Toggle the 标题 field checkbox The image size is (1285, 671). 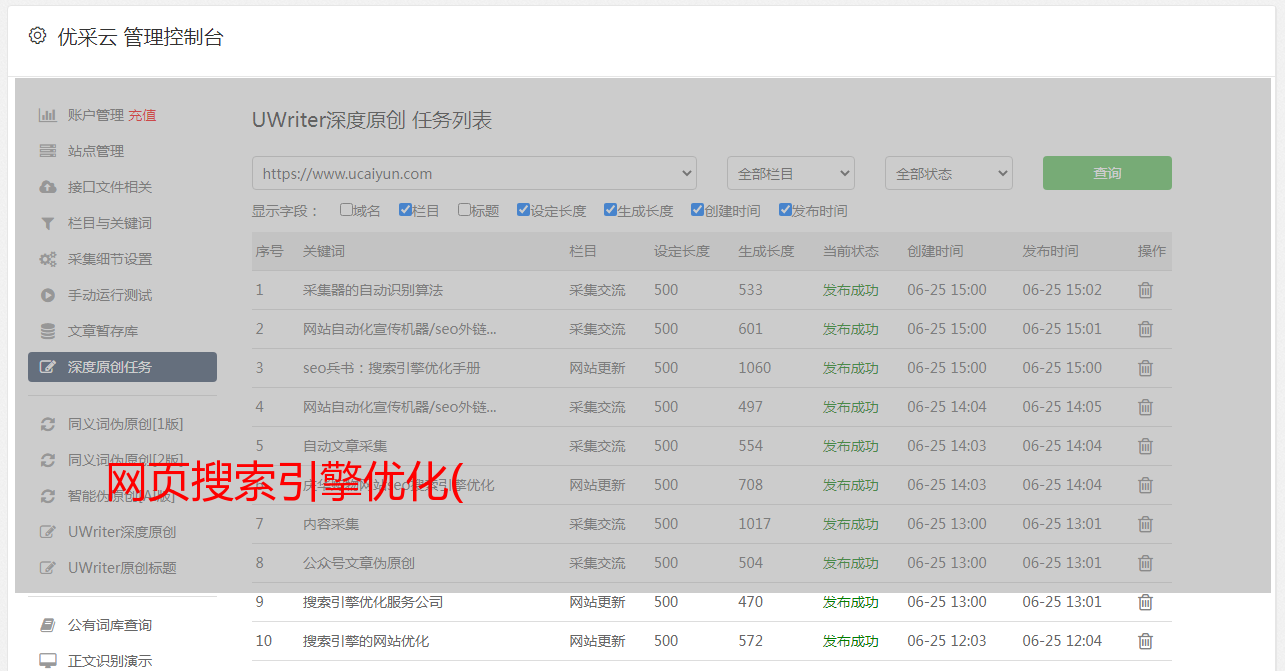click(x=464, y=210)
